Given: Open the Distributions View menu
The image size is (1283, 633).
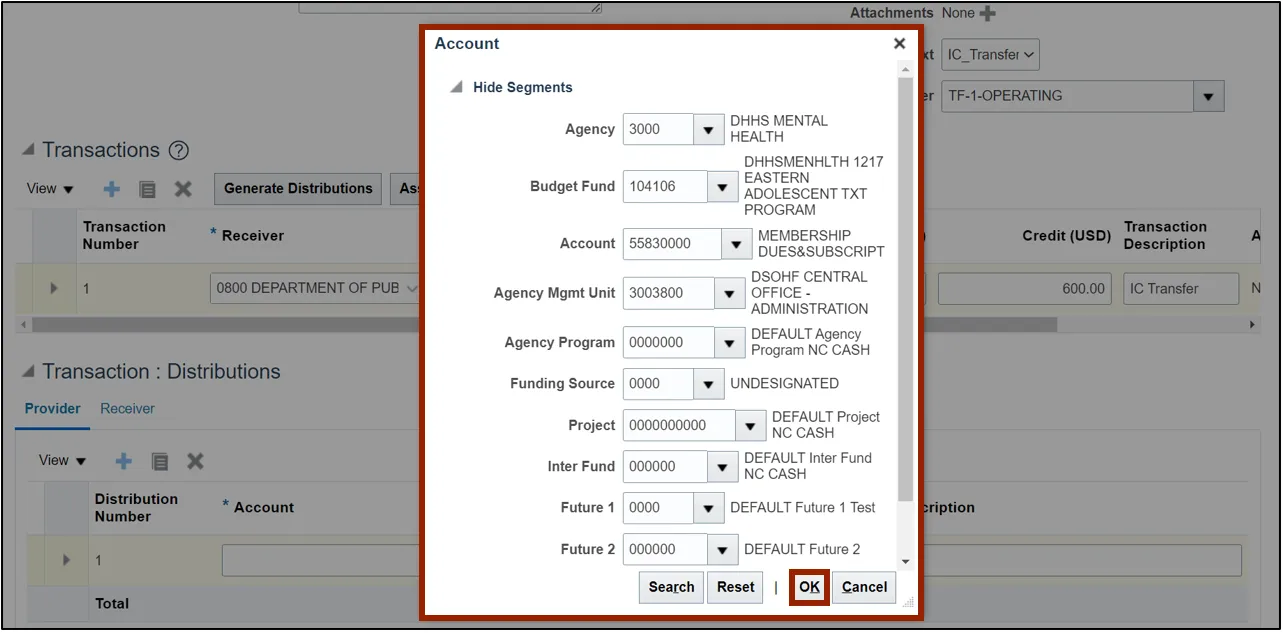Looking at the screenshot, I should (x=62, y=460).
